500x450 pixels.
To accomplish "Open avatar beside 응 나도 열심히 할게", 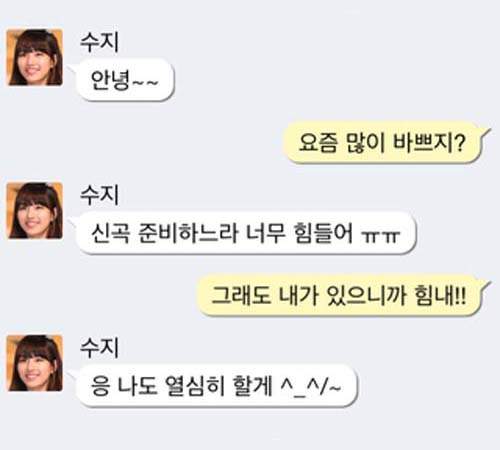I will point(35,363).
